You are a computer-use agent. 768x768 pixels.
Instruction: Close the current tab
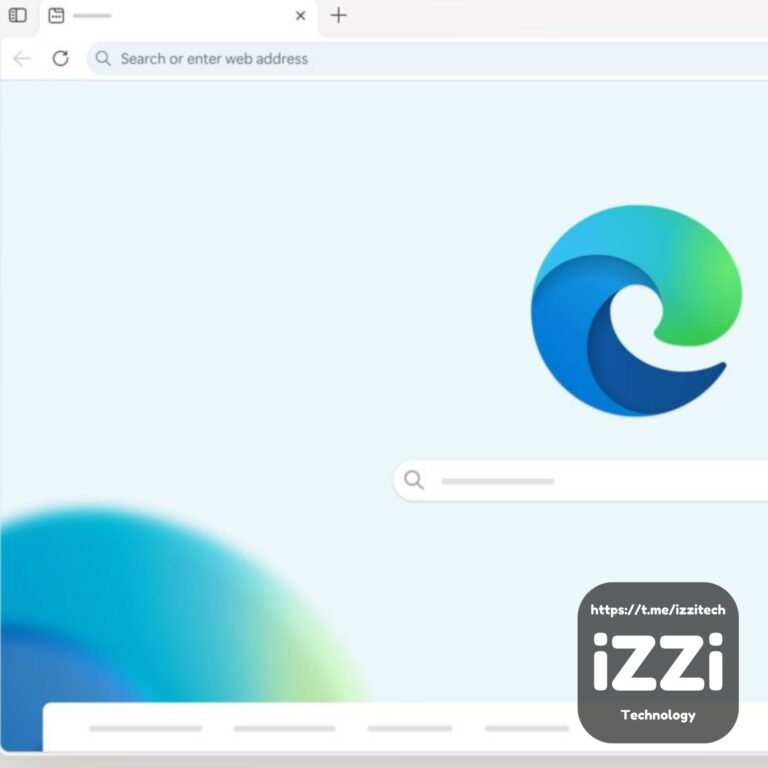300,16
